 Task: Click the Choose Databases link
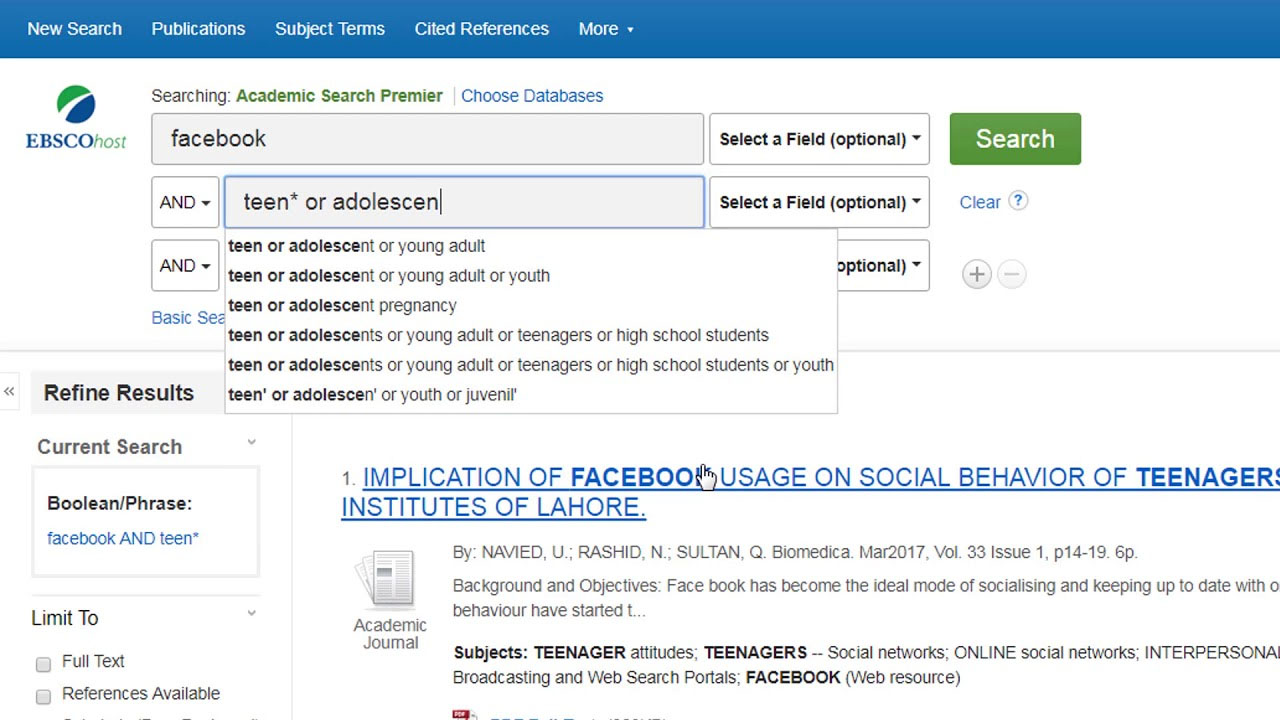coord(532,96)
